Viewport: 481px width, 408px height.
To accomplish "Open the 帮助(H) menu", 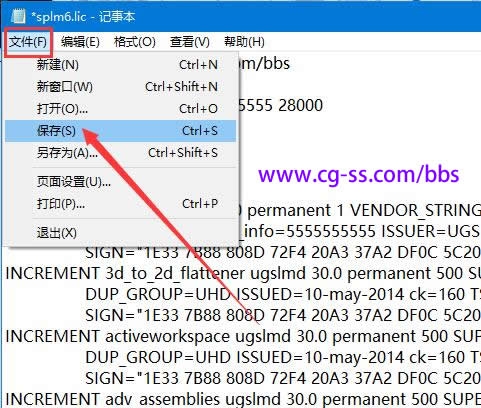I will click(244, 42).
